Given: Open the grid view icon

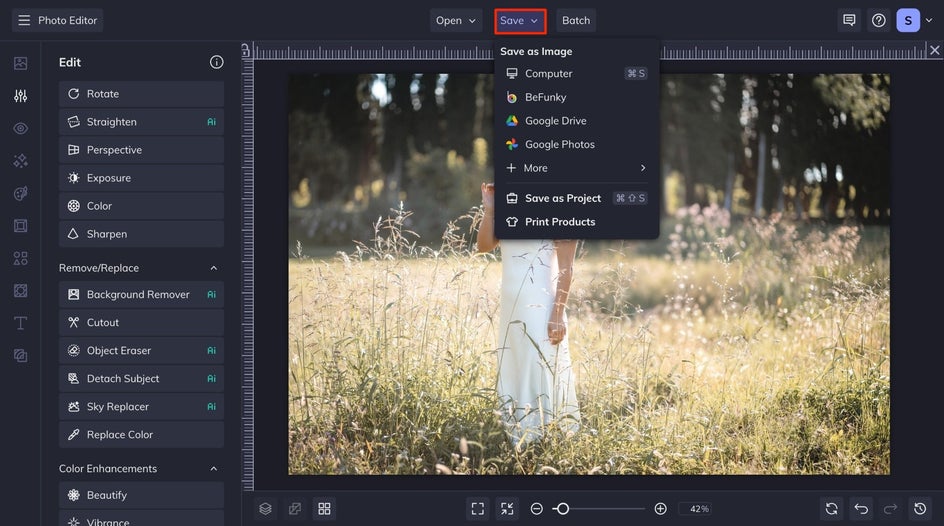Looking at the screenshot, I should pyautogui.click(x=324, y=509).
